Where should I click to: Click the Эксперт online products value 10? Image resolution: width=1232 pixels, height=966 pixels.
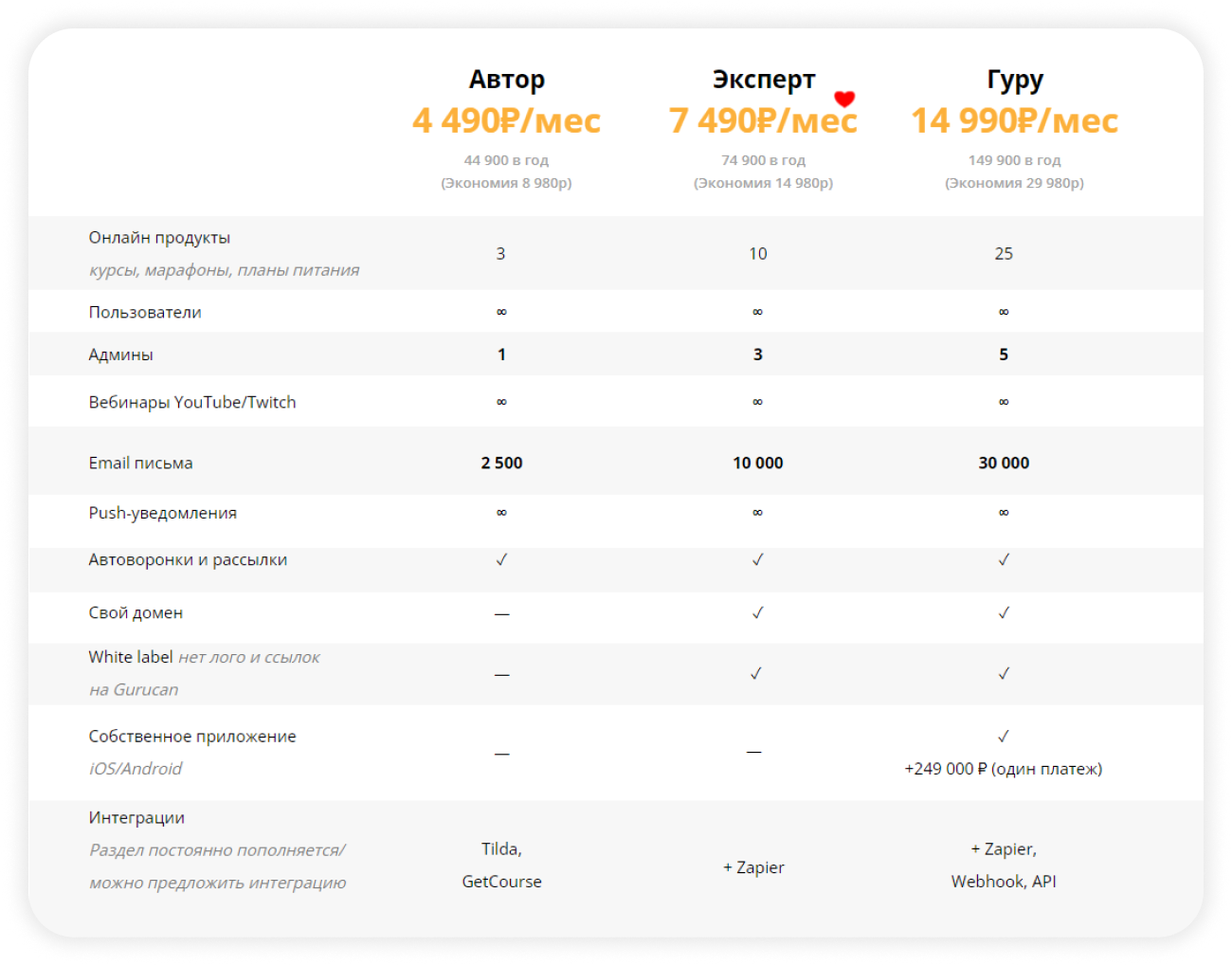pyautogui.click(x=758, y=253)
